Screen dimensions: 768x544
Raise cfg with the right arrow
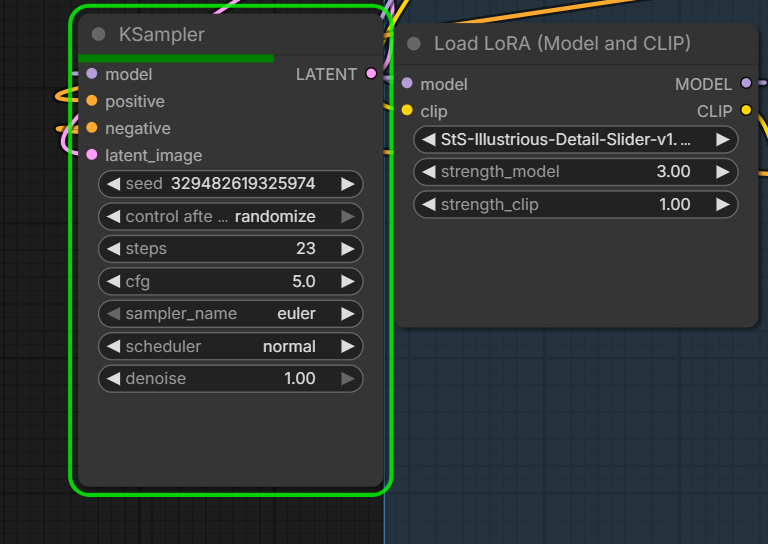(348, 282)
